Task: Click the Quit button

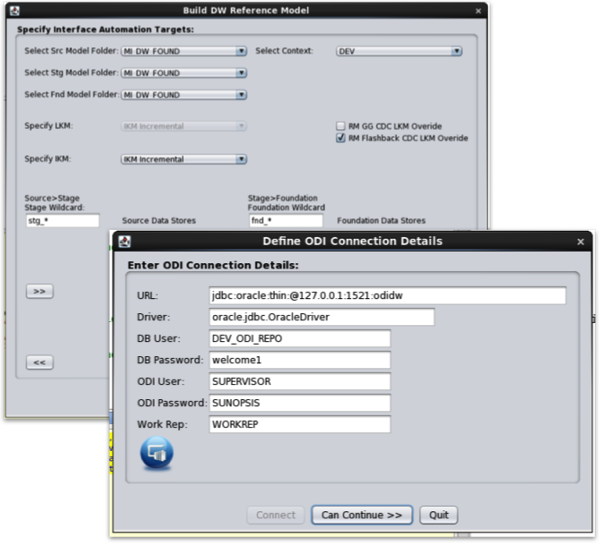Action: pos(439,515)
